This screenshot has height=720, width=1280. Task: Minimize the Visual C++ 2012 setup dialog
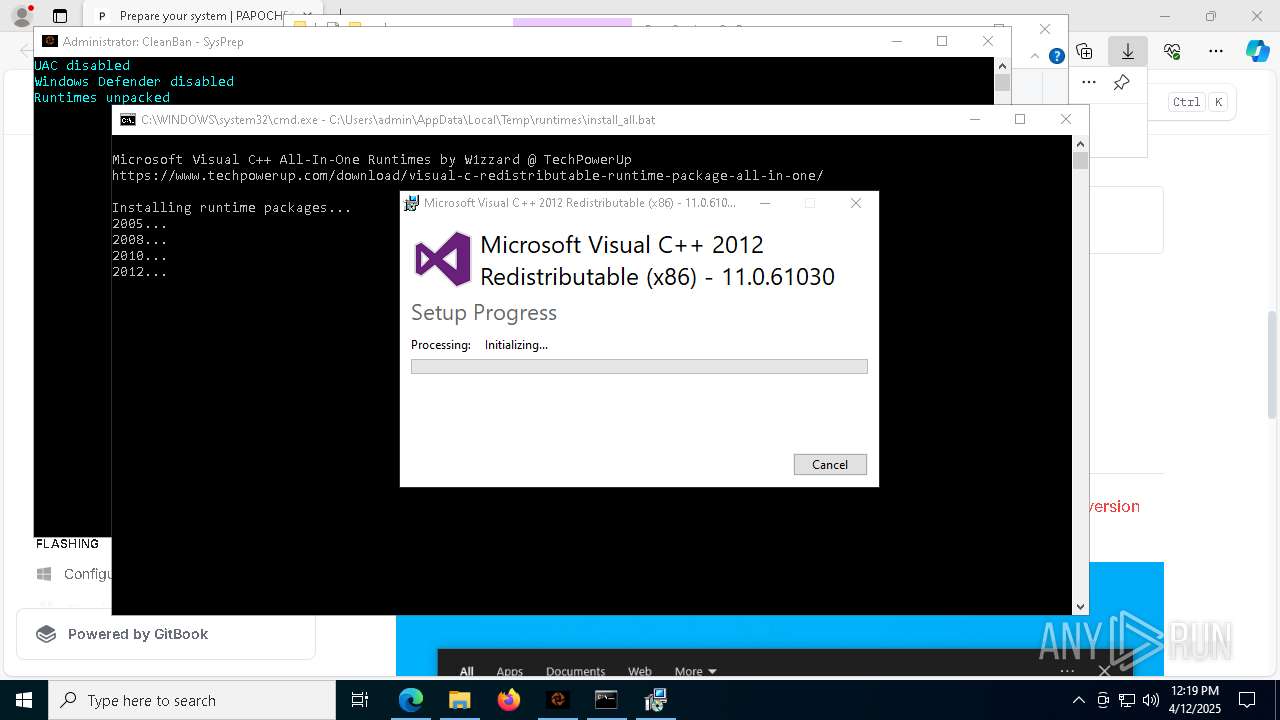click(765, 203)
